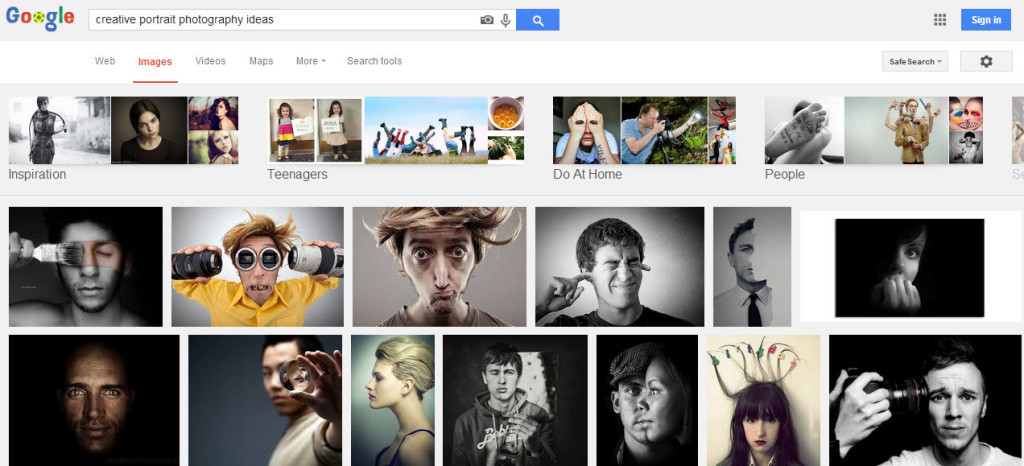This screenshot has width=1024, height=466.
Task: Open Search tools options
Action: [x=374, y=61]
